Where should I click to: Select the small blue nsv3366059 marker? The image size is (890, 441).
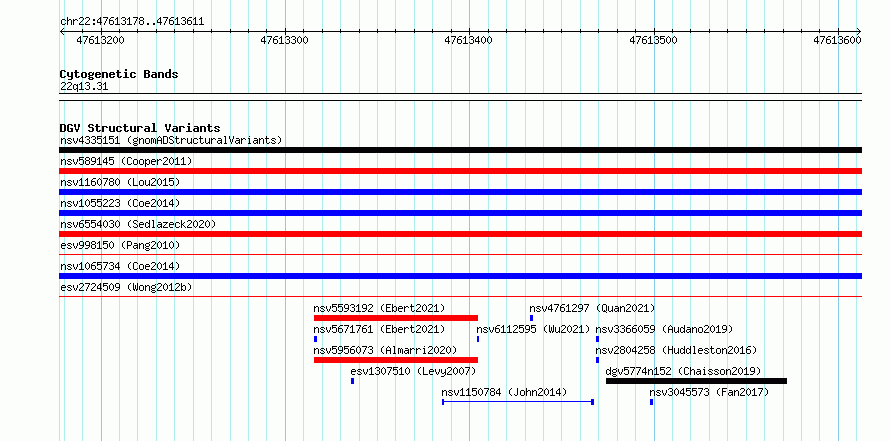coord(597,339)
